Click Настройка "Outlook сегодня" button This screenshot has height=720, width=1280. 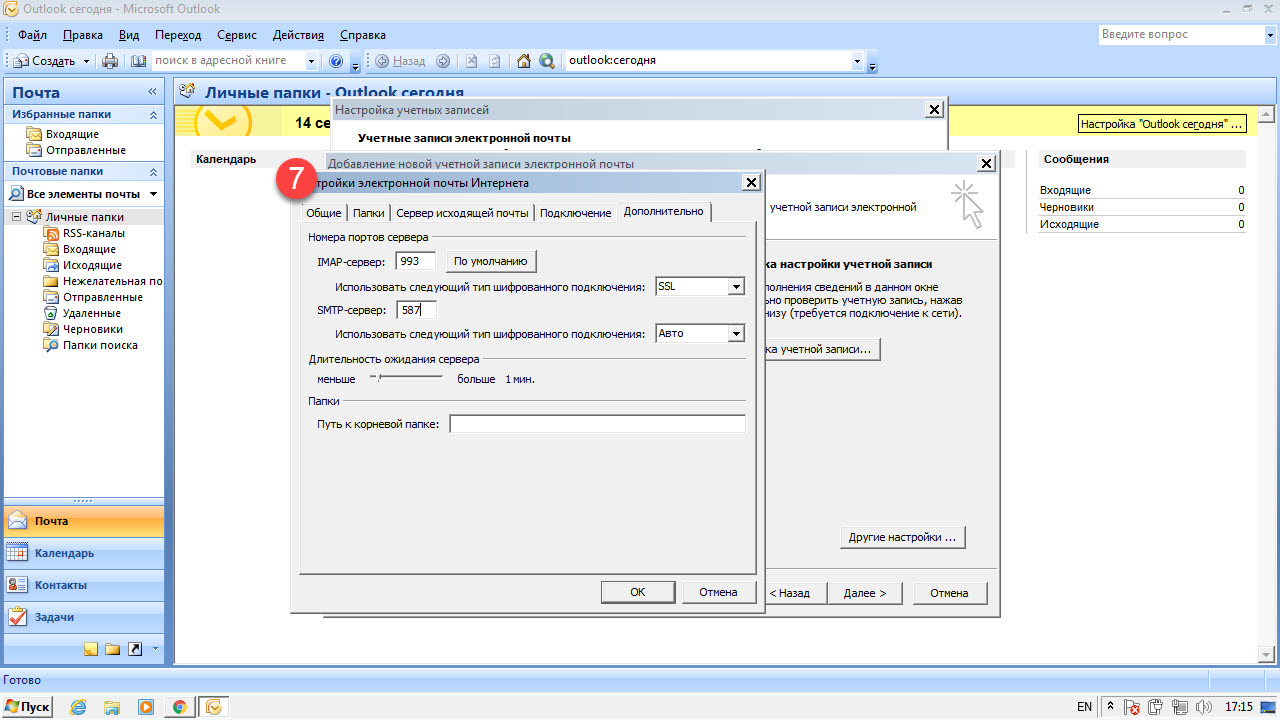click(1162, 124)
